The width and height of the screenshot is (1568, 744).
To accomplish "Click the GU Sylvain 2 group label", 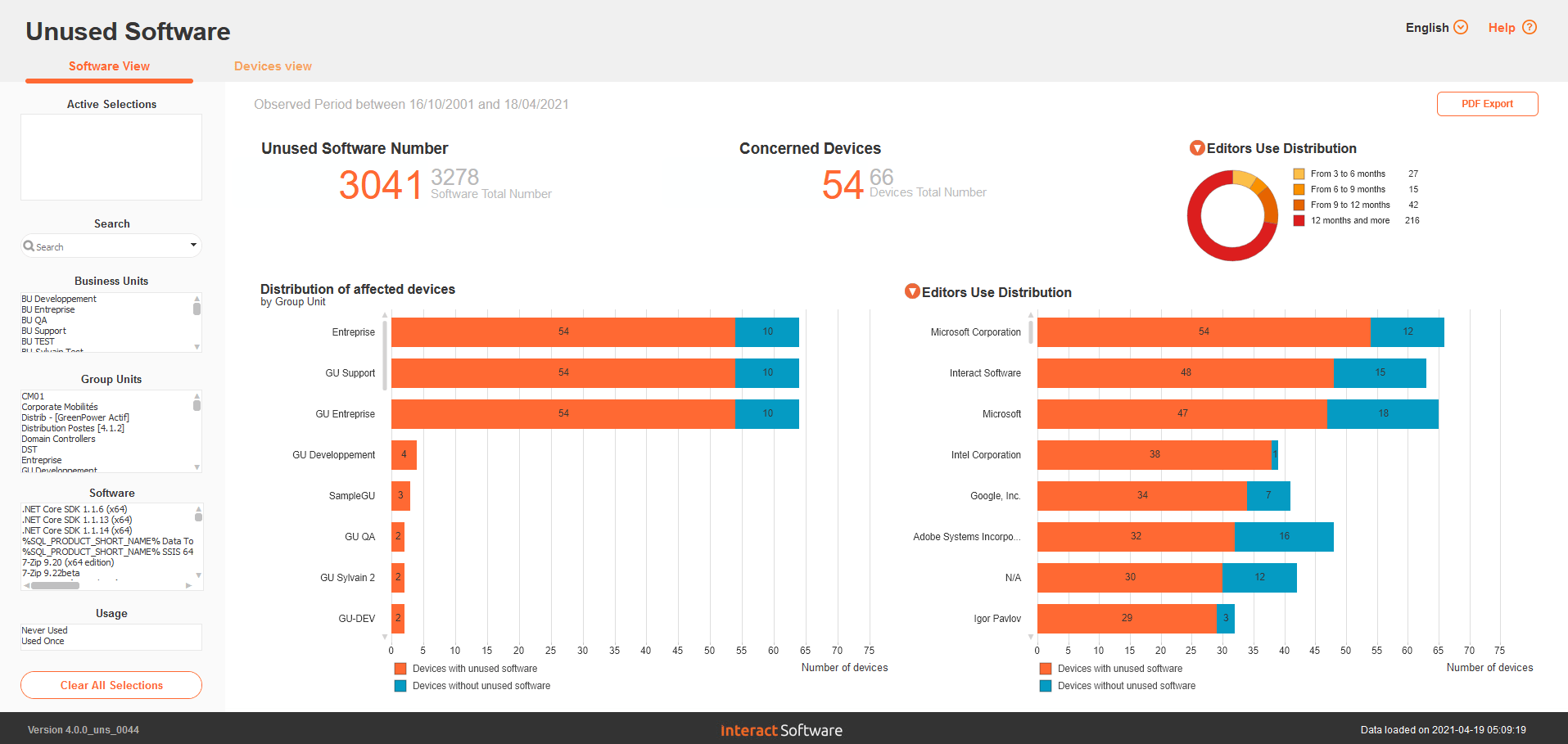I will [x=347, y=578].
